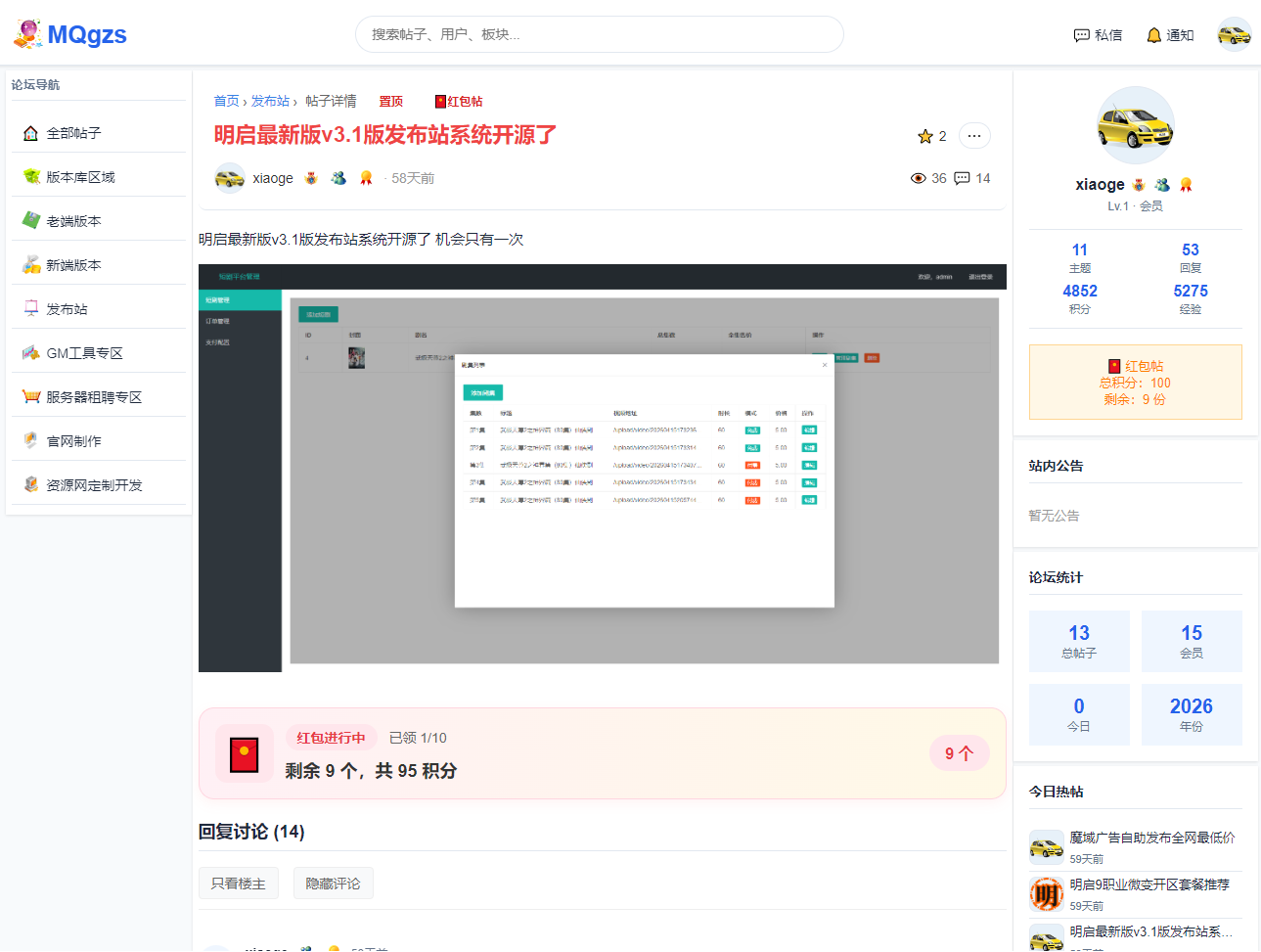Open private messages via the 私信 icon
Screen dimensions: 1261x952
pos(1082,35)
